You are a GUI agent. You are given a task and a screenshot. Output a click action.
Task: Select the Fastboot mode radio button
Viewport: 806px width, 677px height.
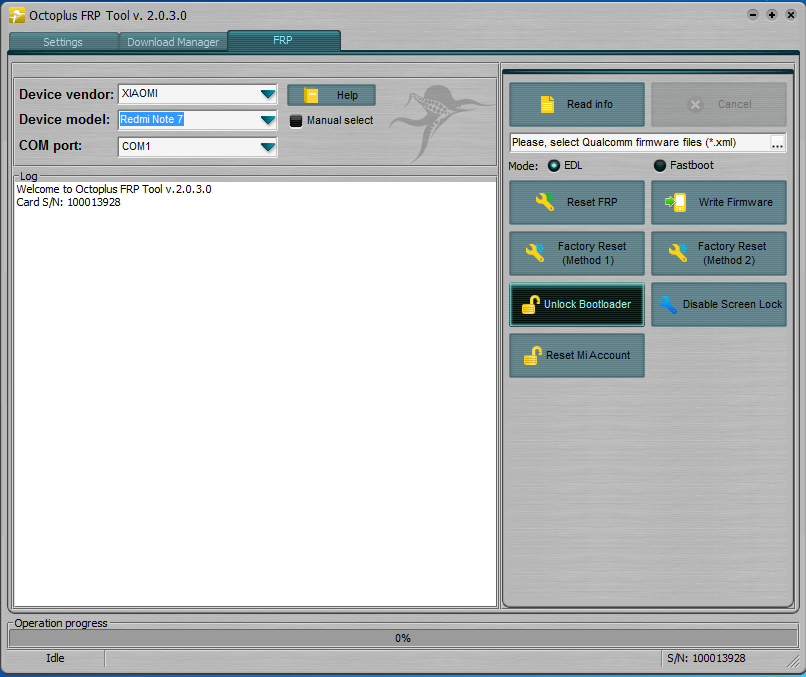point(660,166)
